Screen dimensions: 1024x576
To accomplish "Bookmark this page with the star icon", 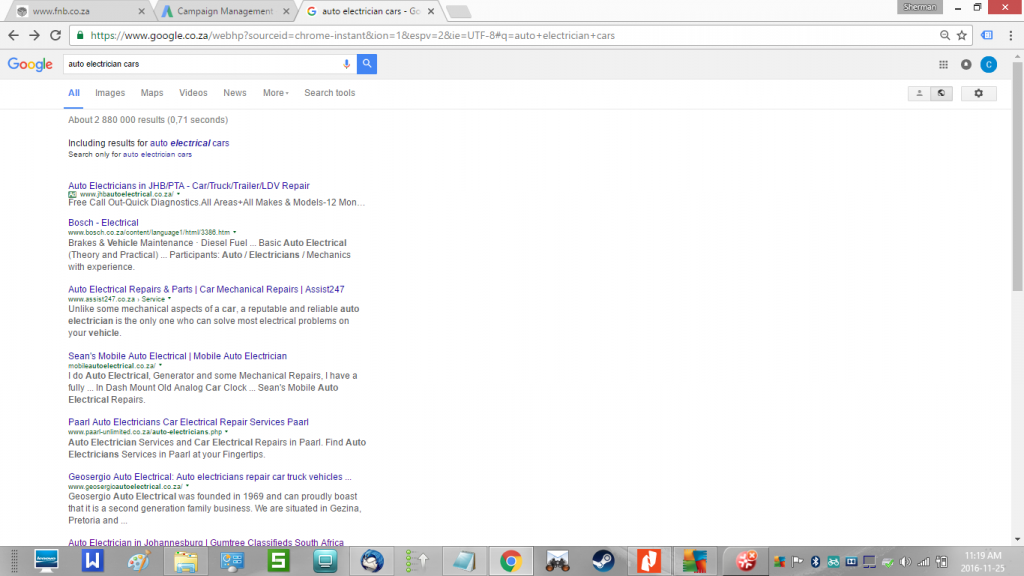I will 962,35.
